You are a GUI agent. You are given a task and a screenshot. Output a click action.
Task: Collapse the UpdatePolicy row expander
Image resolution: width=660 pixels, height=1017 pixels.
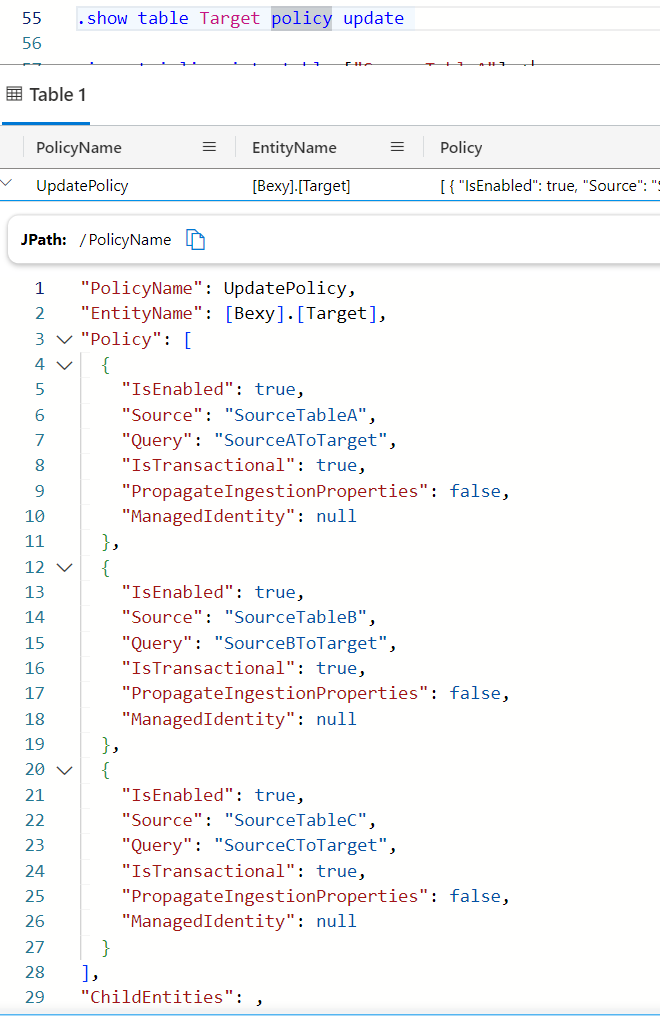[6, 184]
